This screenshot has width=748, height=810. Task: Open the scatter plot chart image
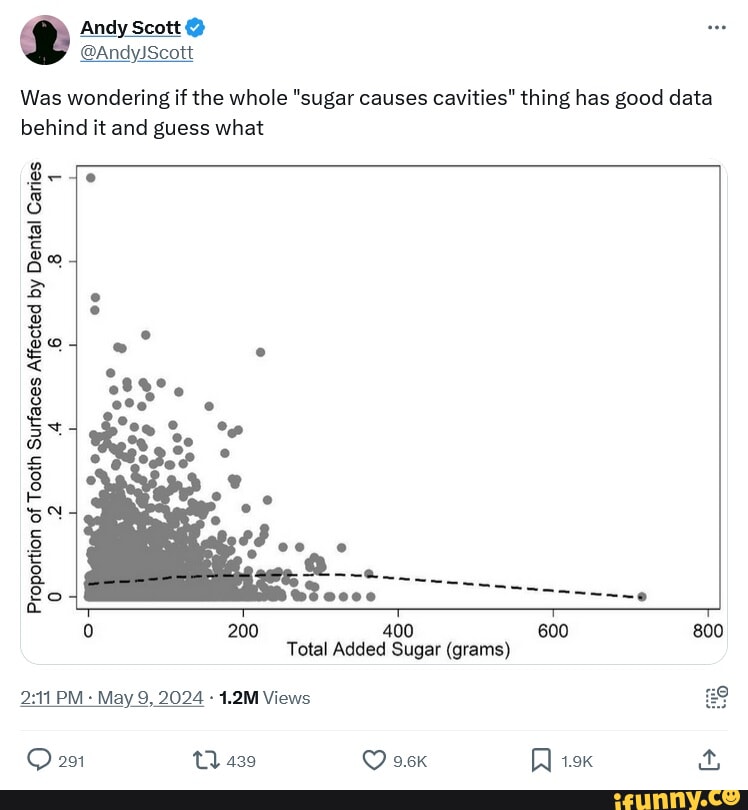coord(374,412)
